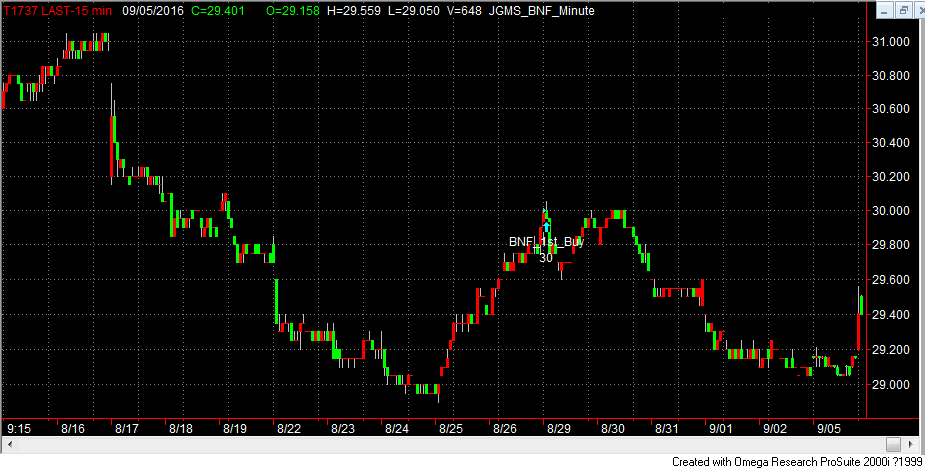This screenshot has height=468, width=925.
Task: Click the 29.600 price axis label
Action: [891, 280]
